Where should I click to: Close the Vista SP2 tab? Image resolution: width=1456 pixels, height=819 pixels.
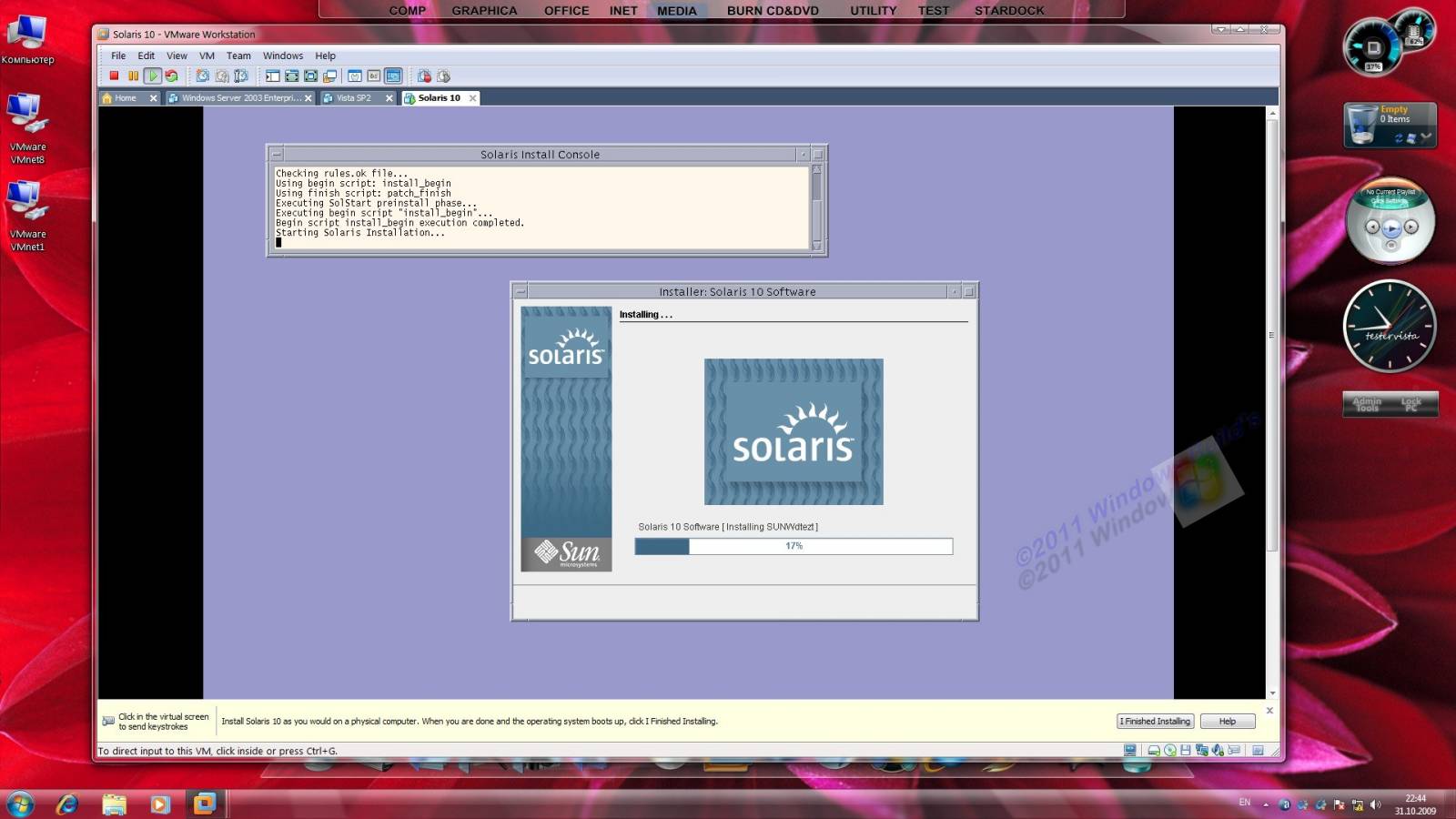(x=389, y=98)
